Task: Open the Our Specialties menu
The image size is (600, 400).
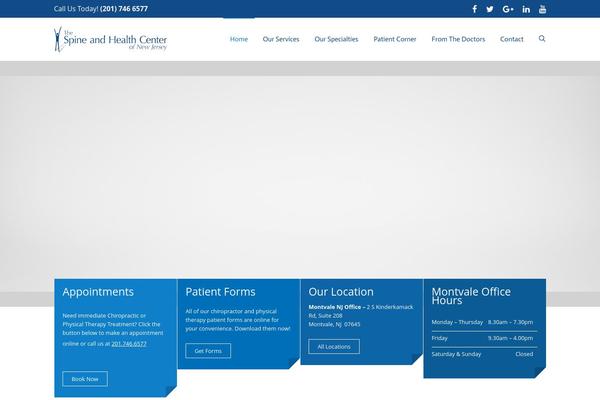Action: tap(336, 39)
